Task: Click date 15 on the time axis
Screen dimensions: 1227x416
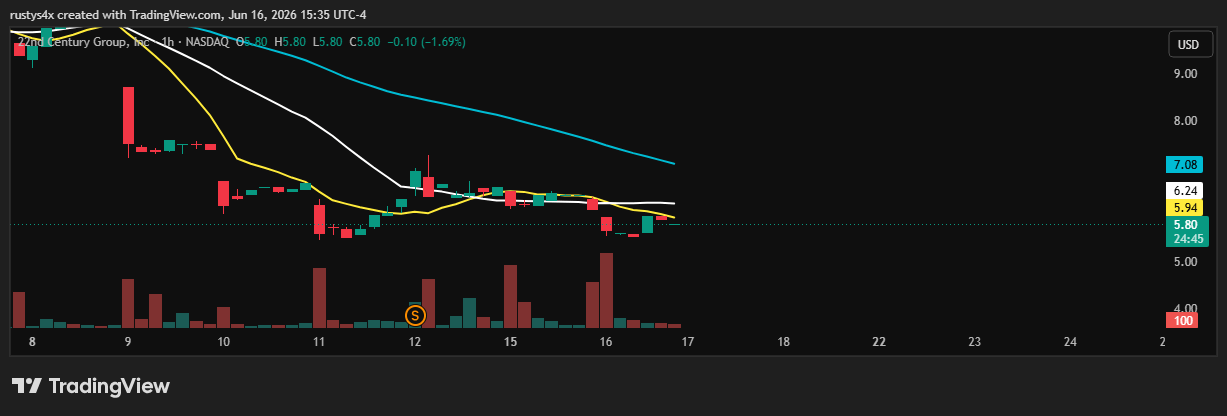Action: pos(510,342)
